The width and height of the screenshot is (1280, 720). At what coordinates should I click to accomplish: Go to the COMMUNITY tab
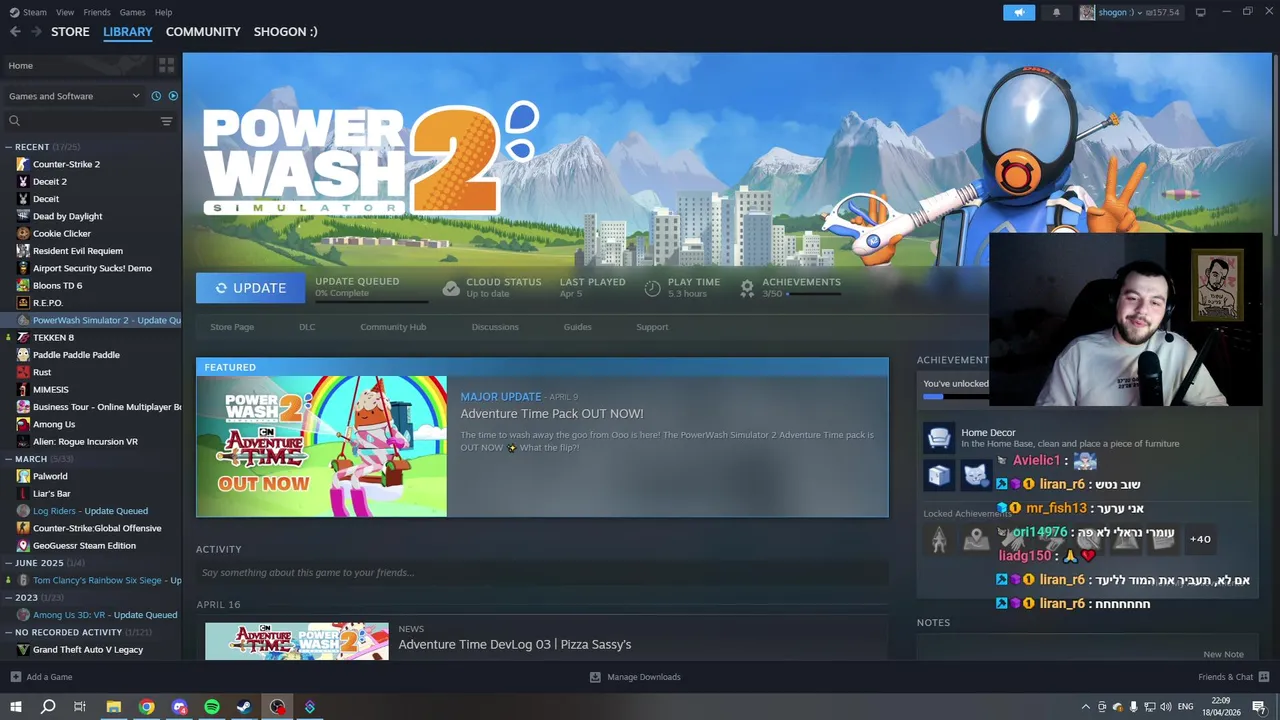pyautogui.click(x=203, y=32)
